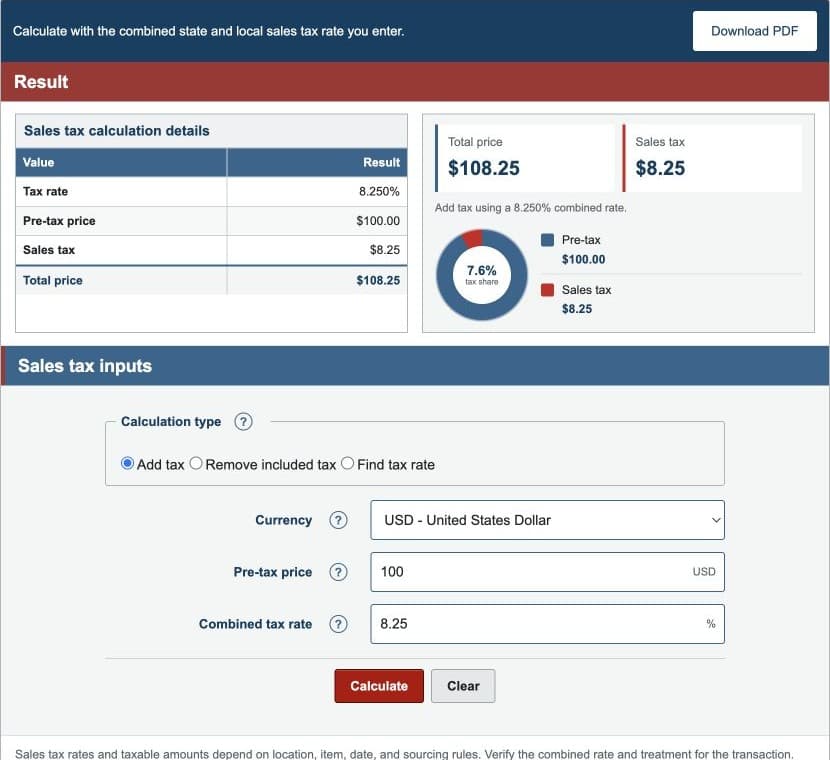Click the Pre-tax price $100.00 table cell
The height and width of the screenshot is (760, 830).
click(x=317, y=221)
